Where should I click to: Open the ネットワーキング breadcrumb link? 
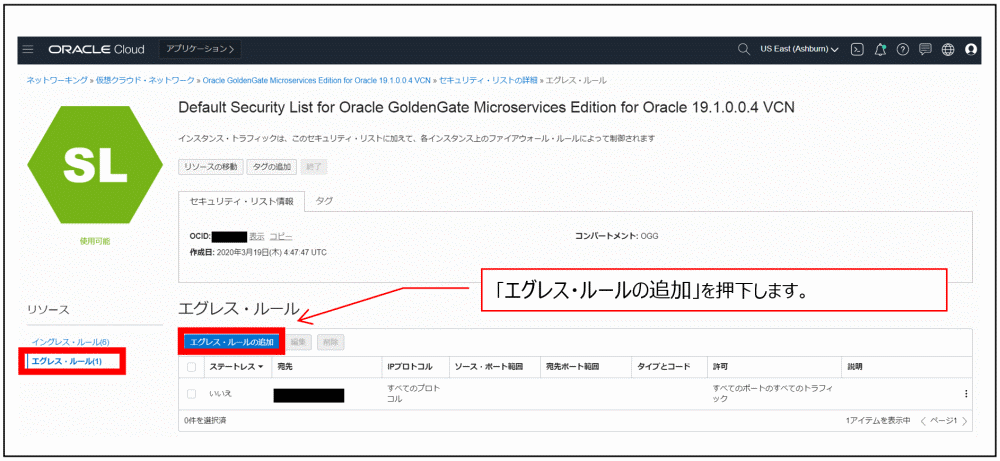[x=57, y=80]
